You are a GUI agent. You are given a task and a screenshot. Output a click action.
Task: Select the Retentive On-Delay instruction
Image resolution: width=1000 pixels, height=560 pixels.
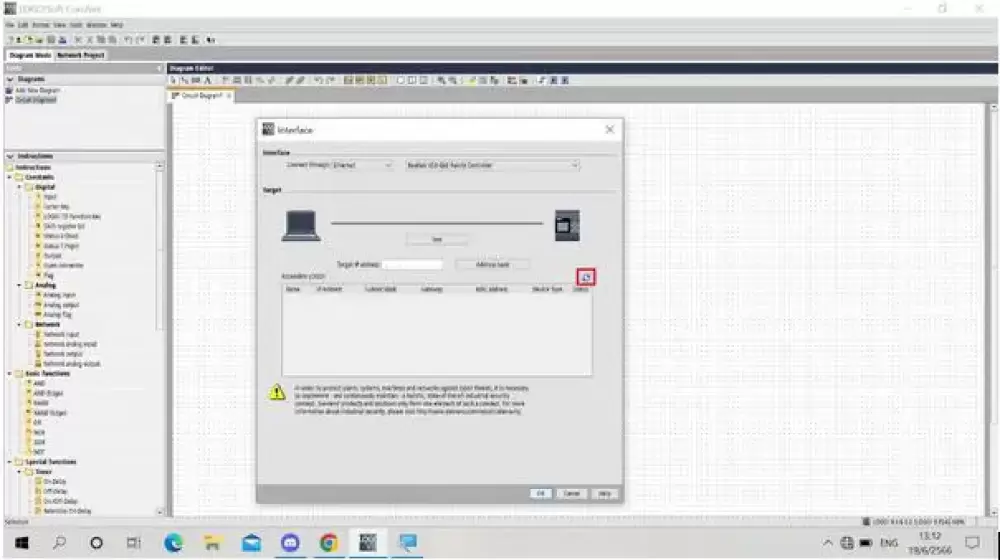pos(66,511)
